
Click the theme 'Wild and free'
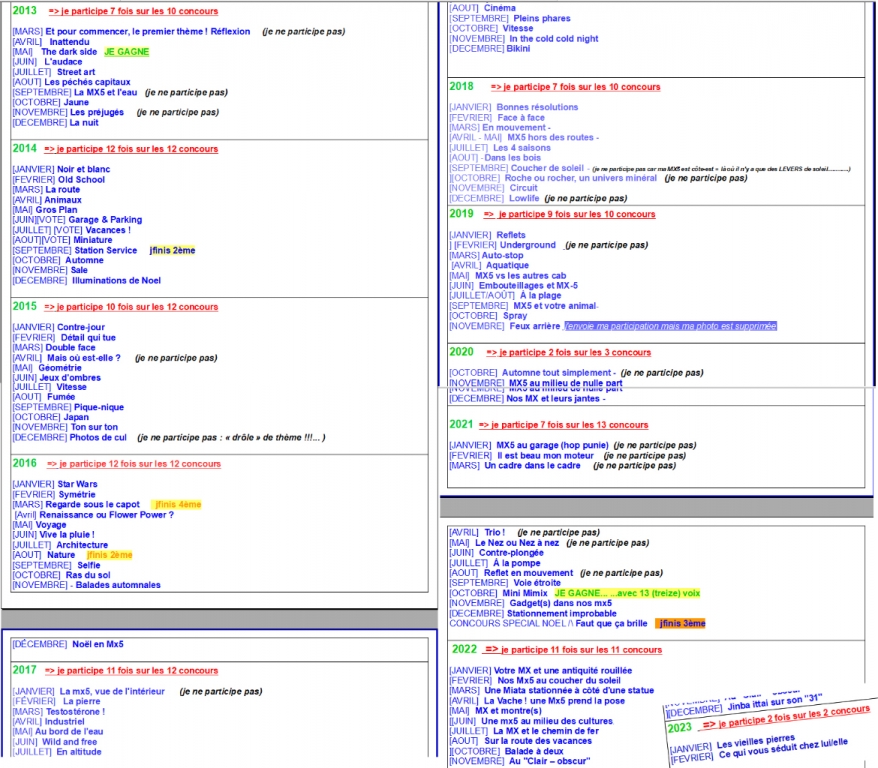point(69,742)
